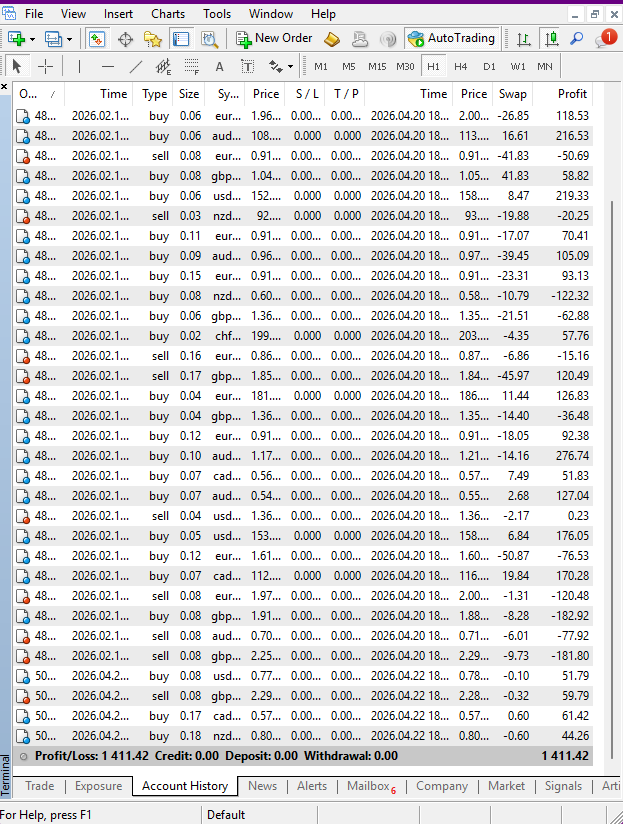Select the Text tool labeled A
The image size is (623, 824).
[x=220, y=66]
